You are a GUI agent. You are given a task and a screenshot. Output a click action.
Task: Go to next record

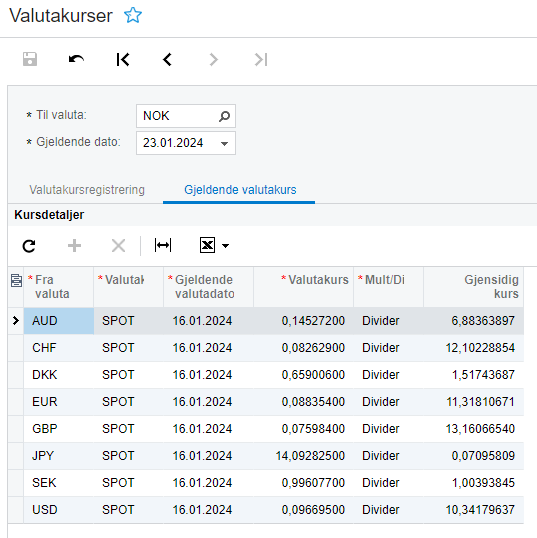point(213,59)
